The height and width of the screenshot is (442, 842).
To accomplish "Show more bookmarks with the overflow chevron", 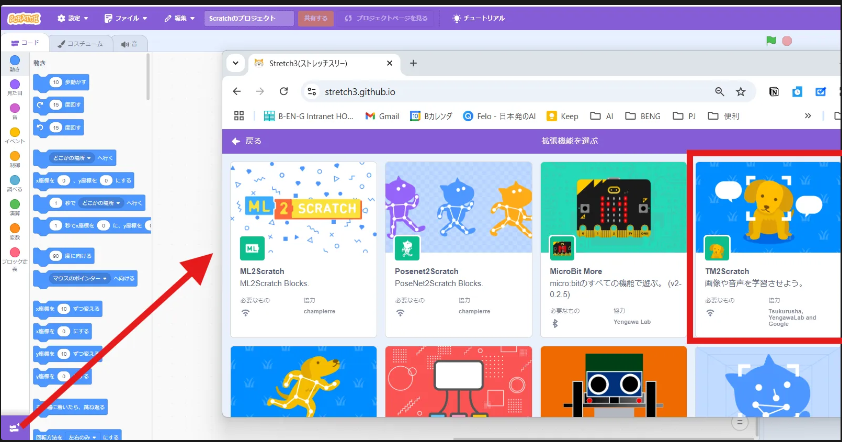I will (x=808, y=116).
